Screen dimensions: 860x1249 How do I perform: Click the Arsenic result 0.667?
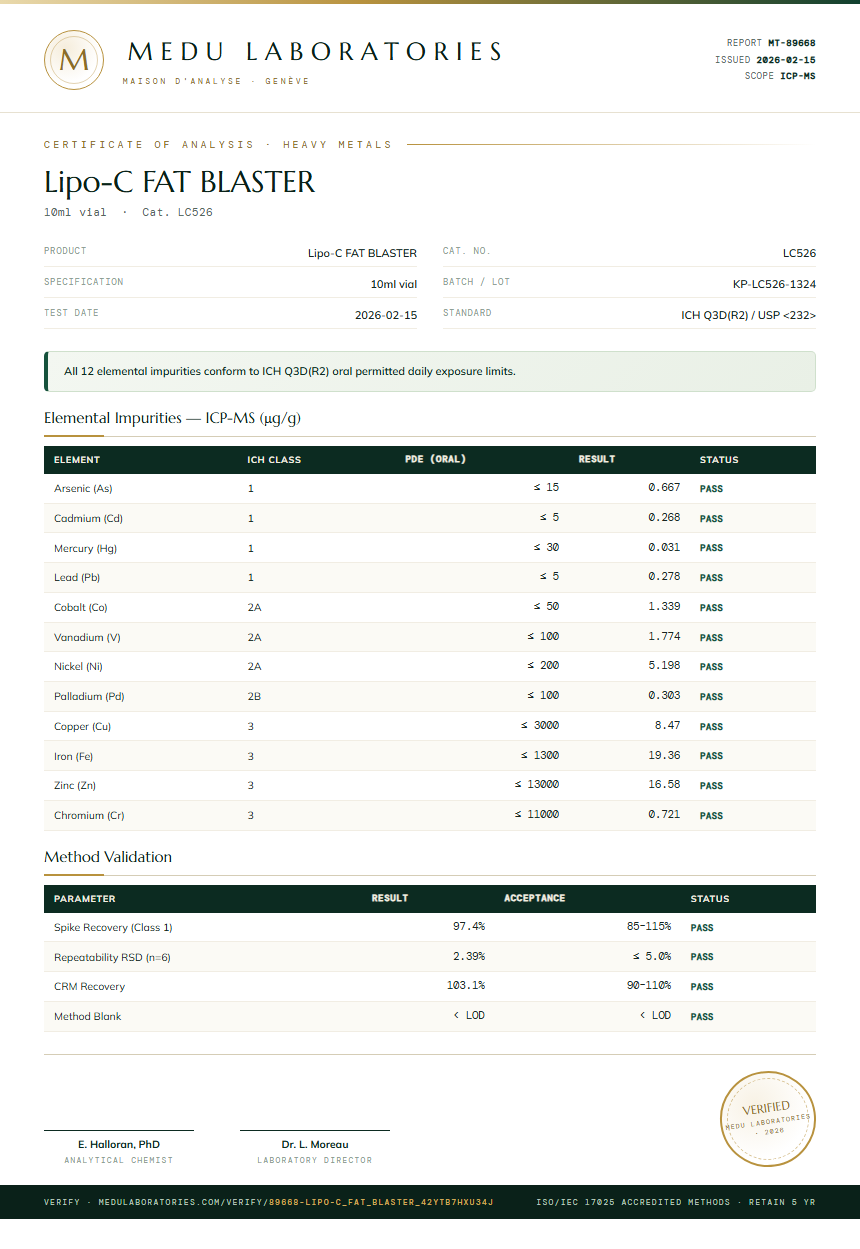click(x=664, y=488)
